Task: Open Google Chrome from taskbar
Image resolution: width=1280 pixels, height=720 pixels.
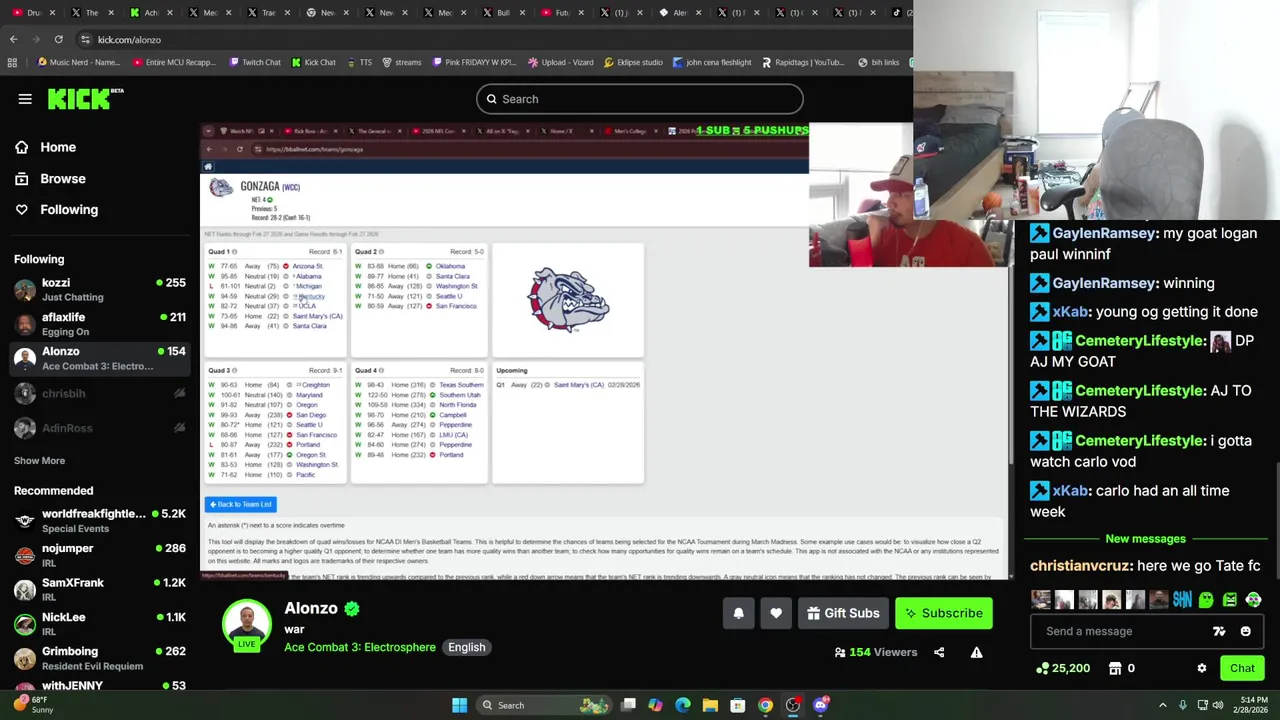Action: (x=765, y=705)
